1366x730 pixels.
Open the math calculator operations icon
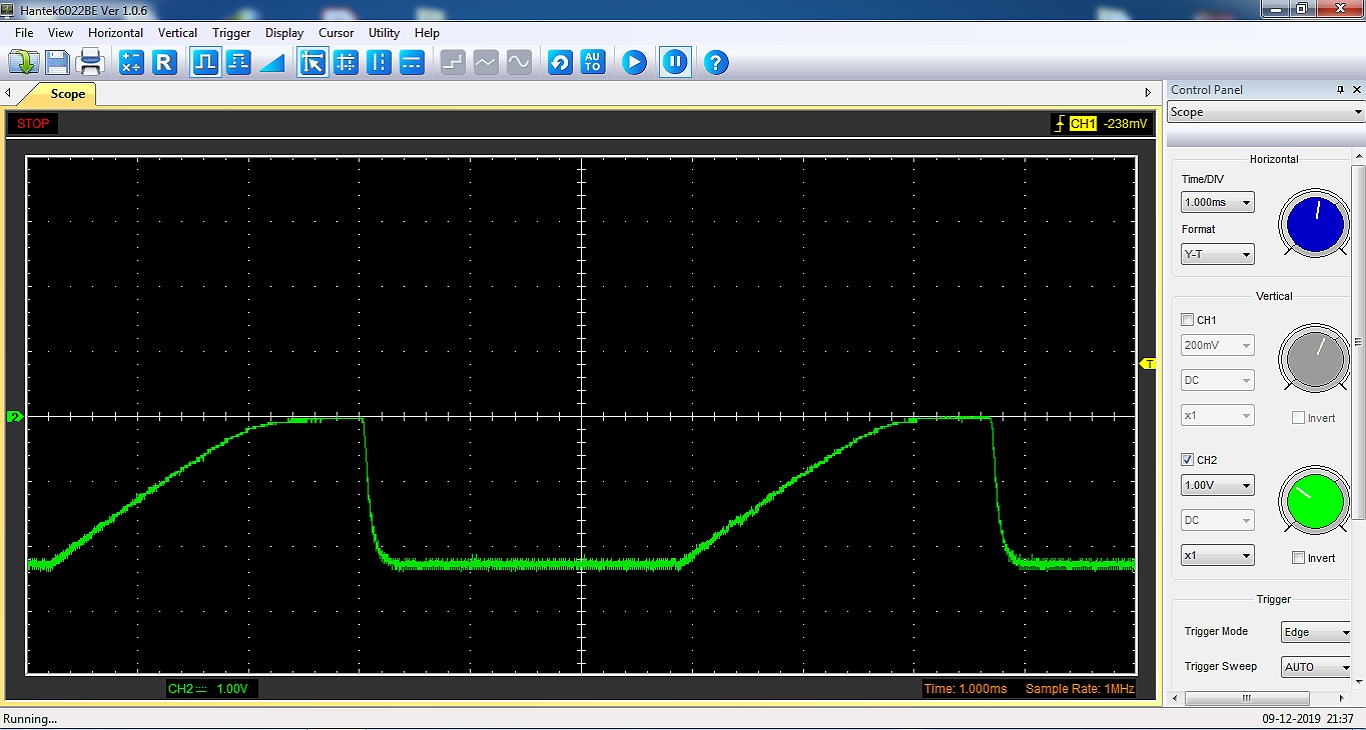tap(131, 63)
